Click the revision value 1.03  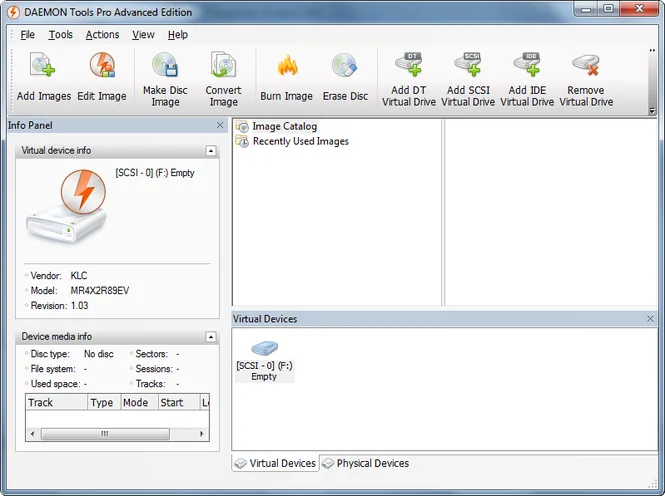pos(79,306)
